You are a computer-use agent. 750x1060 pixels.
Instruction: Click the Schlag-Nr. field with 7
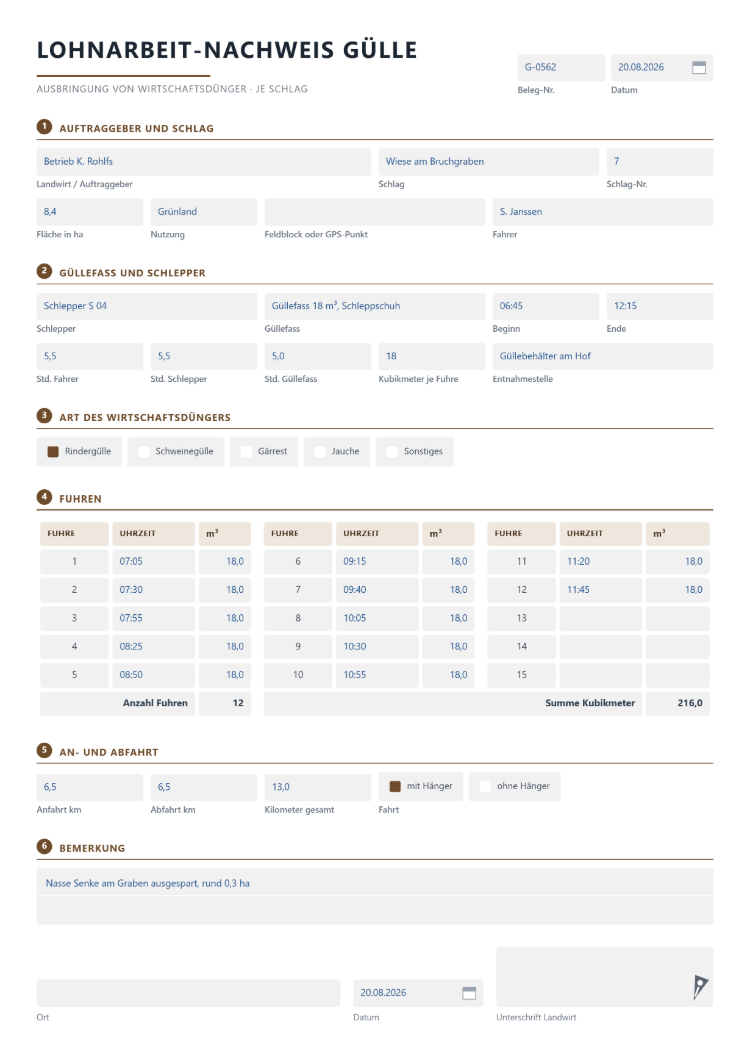point(659,162)
